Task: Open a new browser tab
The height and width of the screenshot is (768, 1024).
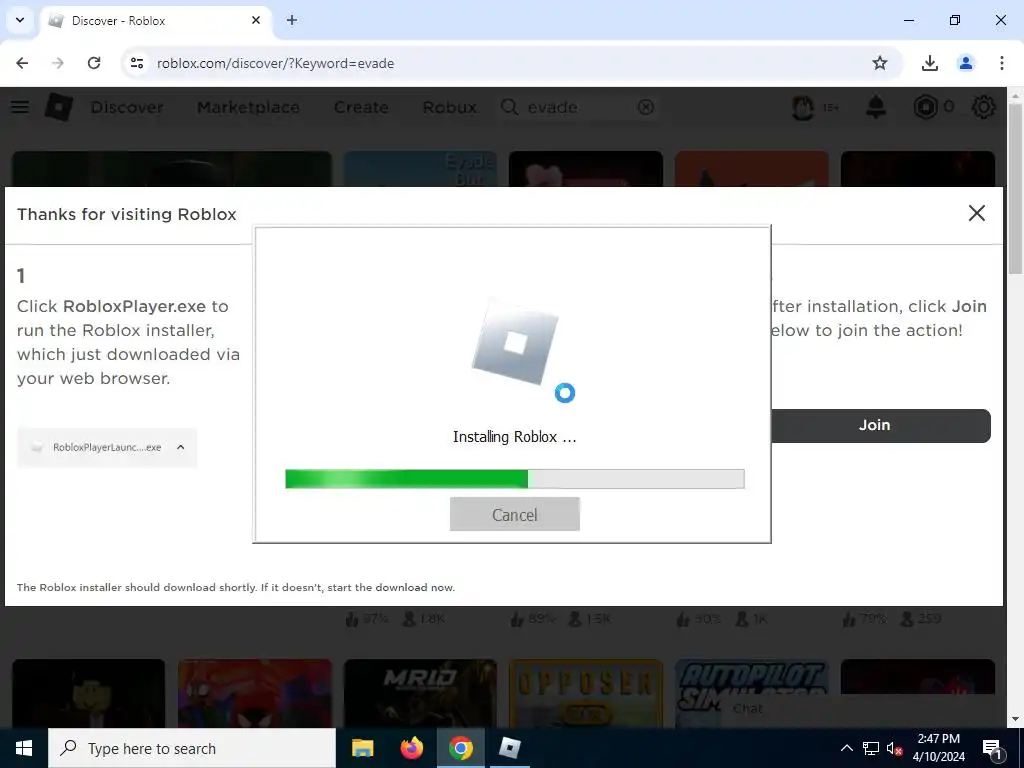Action: 292,20
